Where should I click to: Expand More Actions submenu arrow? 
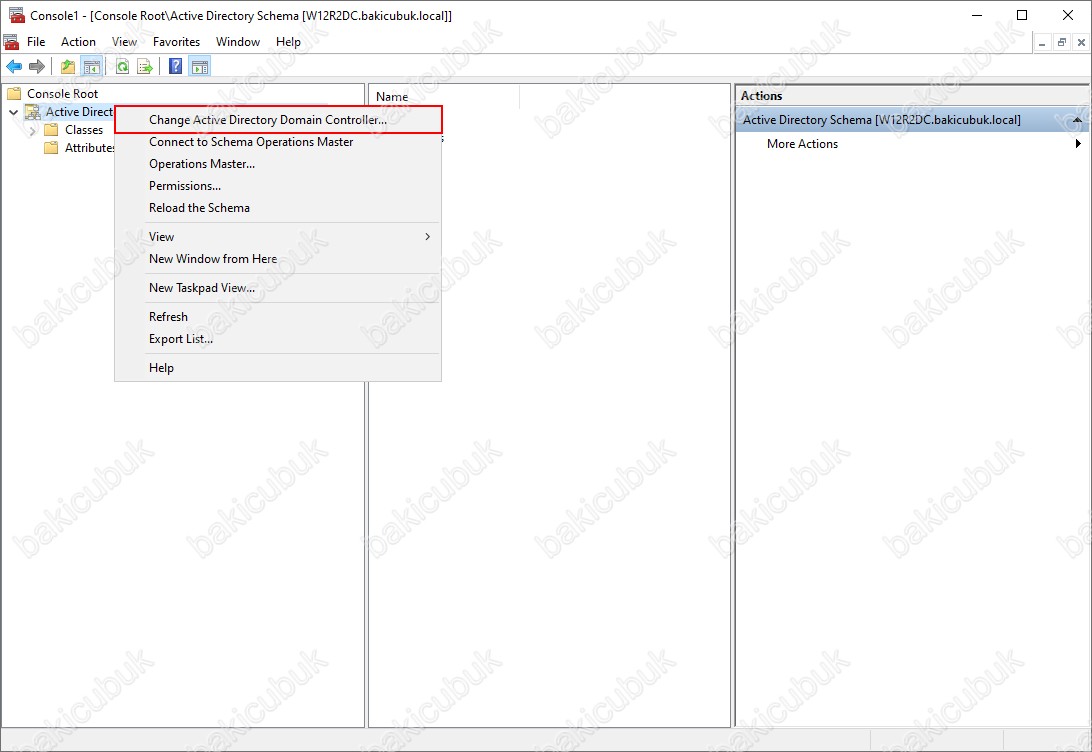pyautogui.click(x=1078, y=143)
